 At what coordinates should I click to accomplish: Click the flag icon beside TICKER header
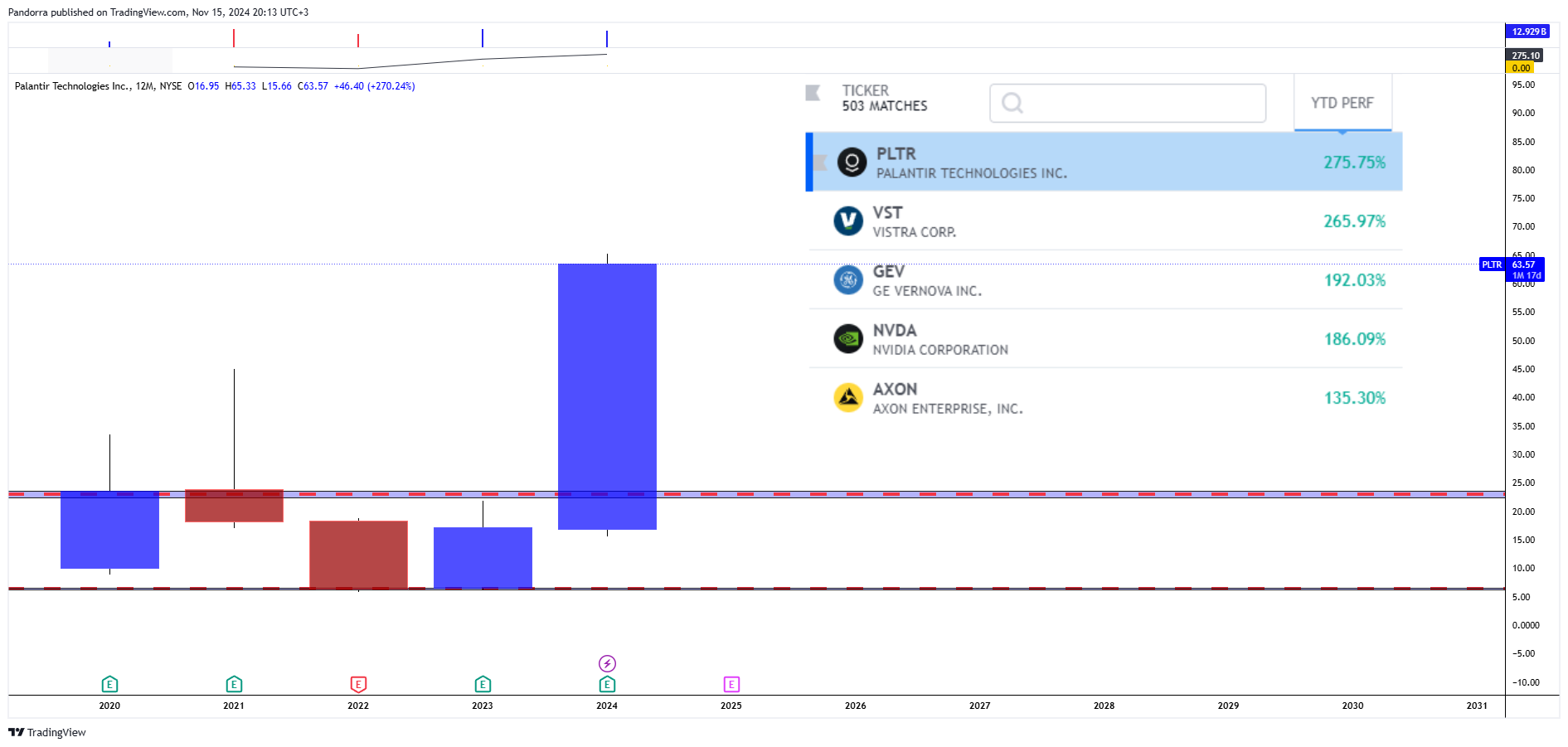point(813,93)
